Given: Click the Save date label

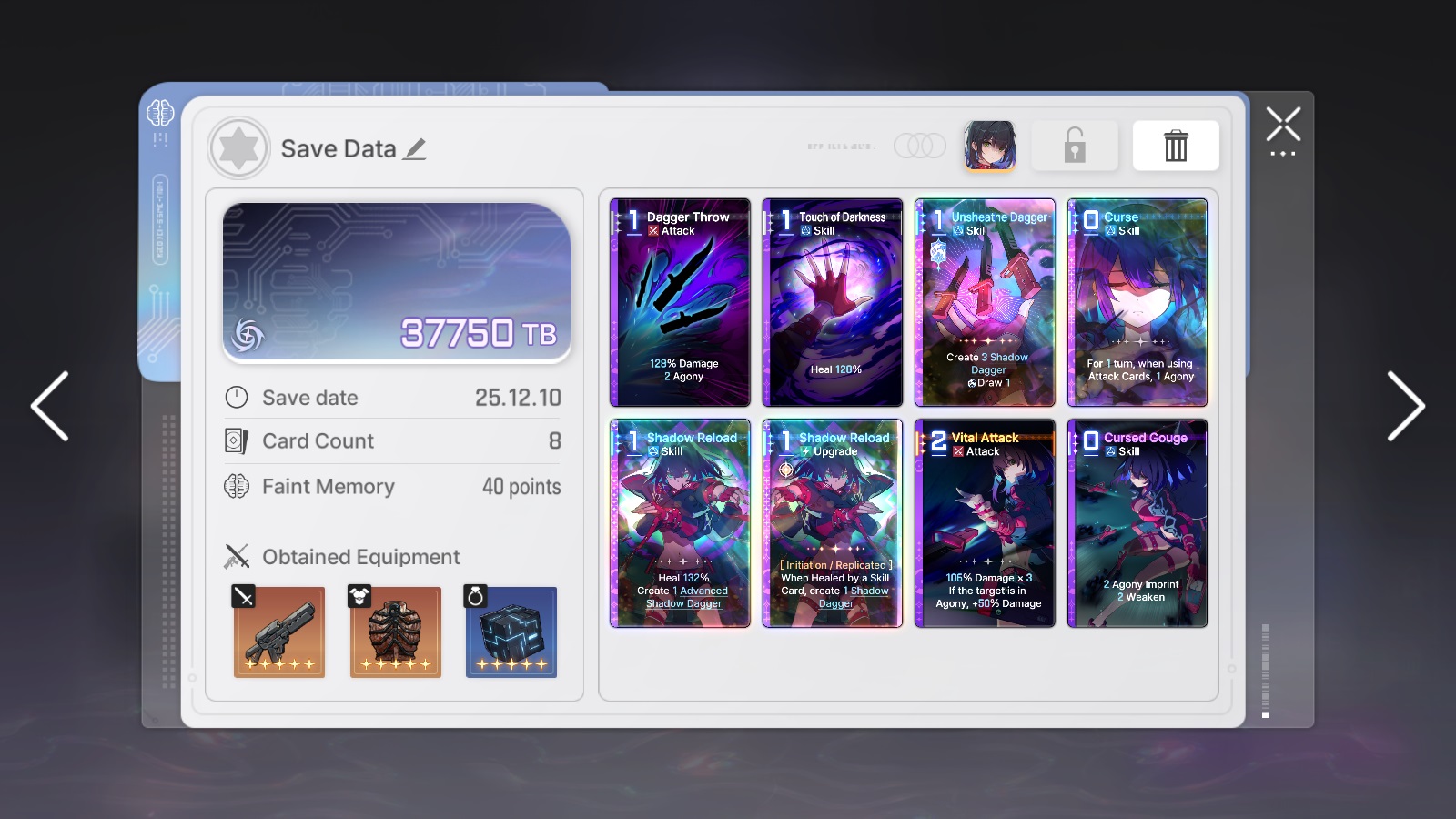Looking at the screenshot, I should (310, 398).
